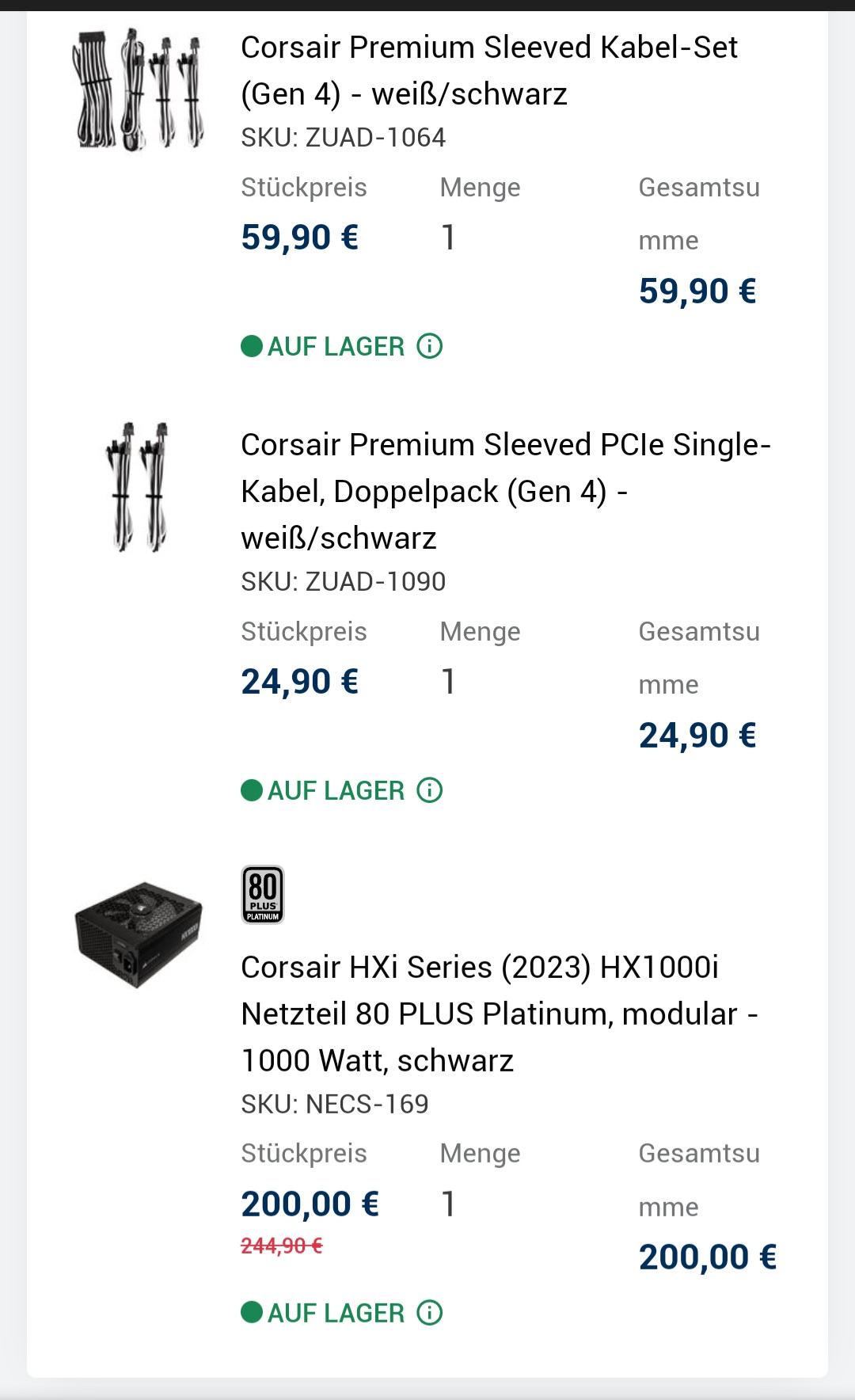Open Corsair HXi Series HX1000i Netzteil link
This screenshot has width=855, height=1400.
pyautogui.click(x=499, y=1014)
